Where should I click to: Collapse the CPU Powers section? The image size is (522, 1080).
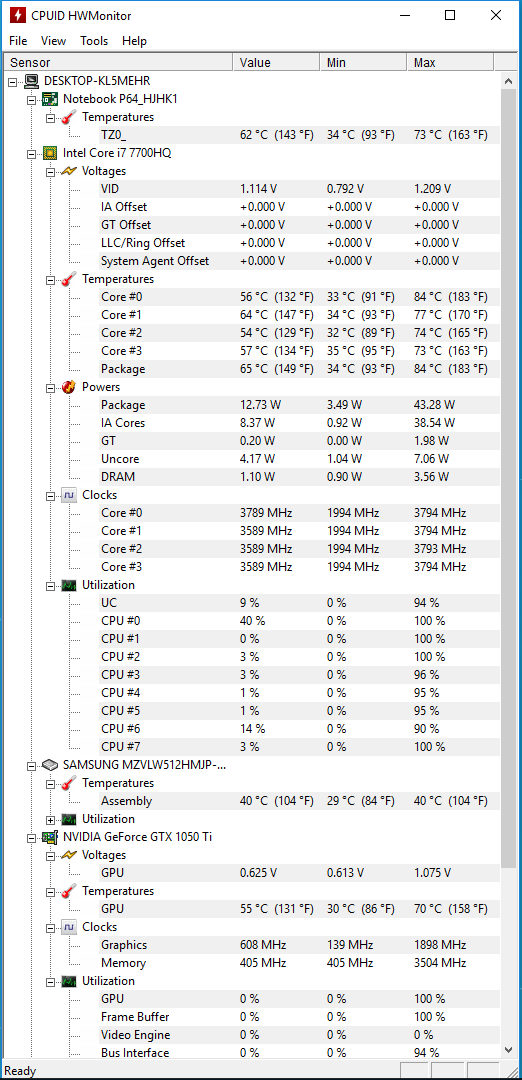coord(50,387)
